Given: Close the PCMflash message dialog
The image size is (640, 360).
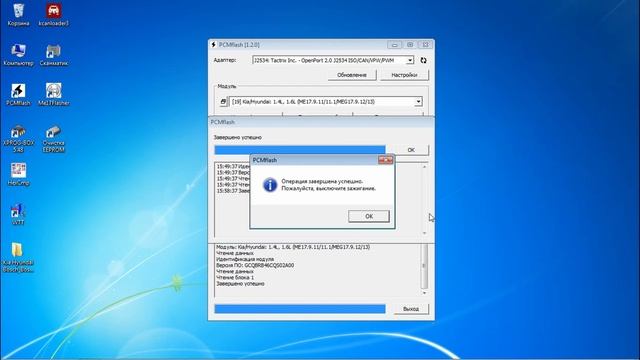Looking at the screenshot, I should (385, 160).
